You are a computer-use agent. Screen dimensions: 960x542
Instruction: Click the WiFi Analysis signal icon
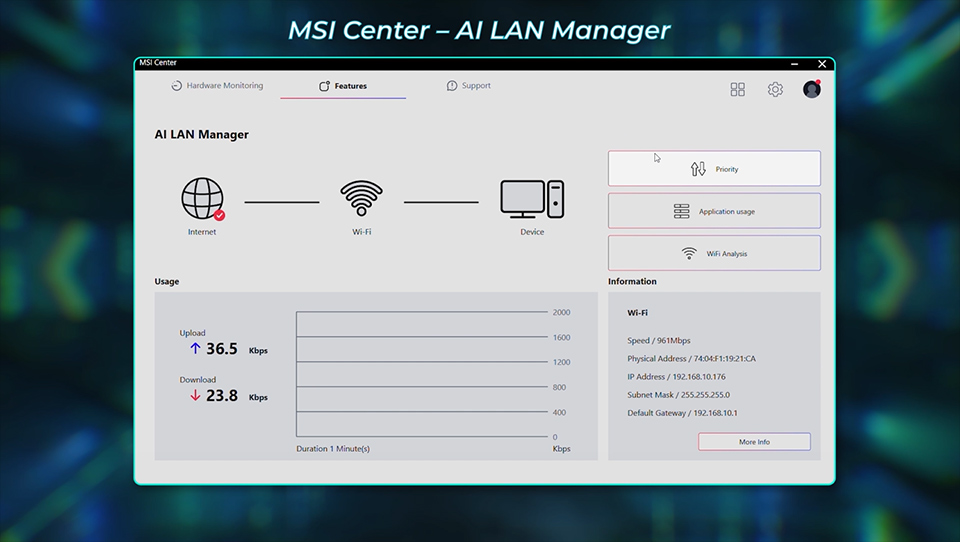coord(689,254)
